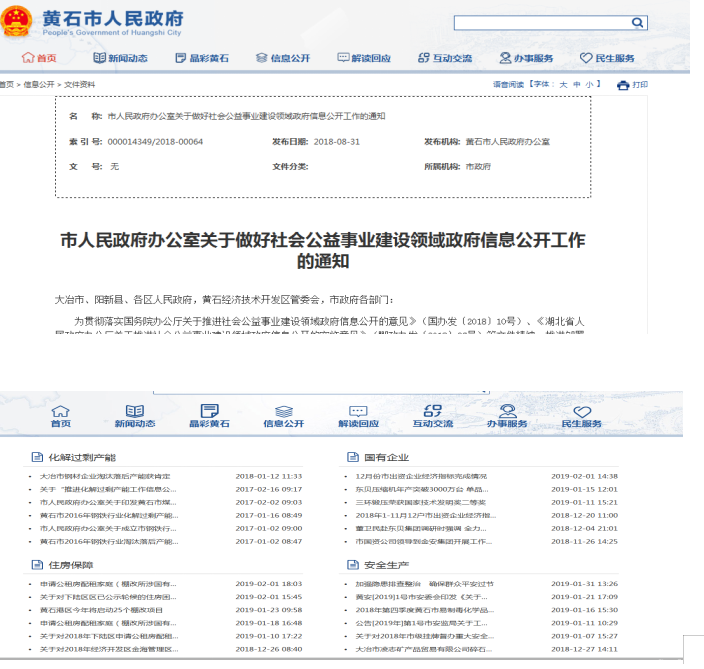Click the 互动交流 icon in lower navigation
The width and height of the screenshot is (704, 669).
click(x=432, y=411)
